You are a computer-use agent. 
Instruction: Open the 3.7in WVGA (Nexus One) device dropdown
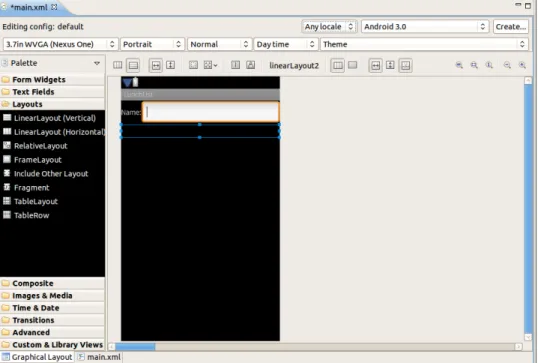60,44
